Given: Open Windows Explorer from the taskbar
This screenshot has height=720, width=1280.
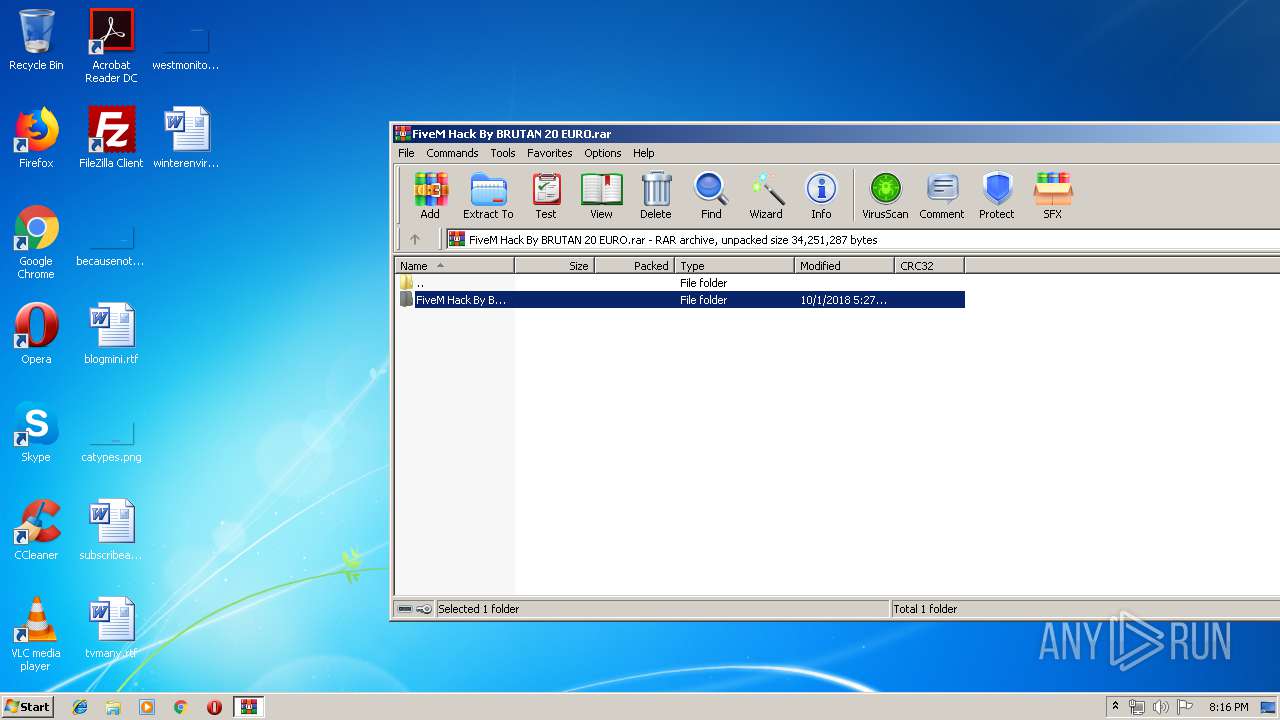Looking at the screenshot, I should 113,707.
